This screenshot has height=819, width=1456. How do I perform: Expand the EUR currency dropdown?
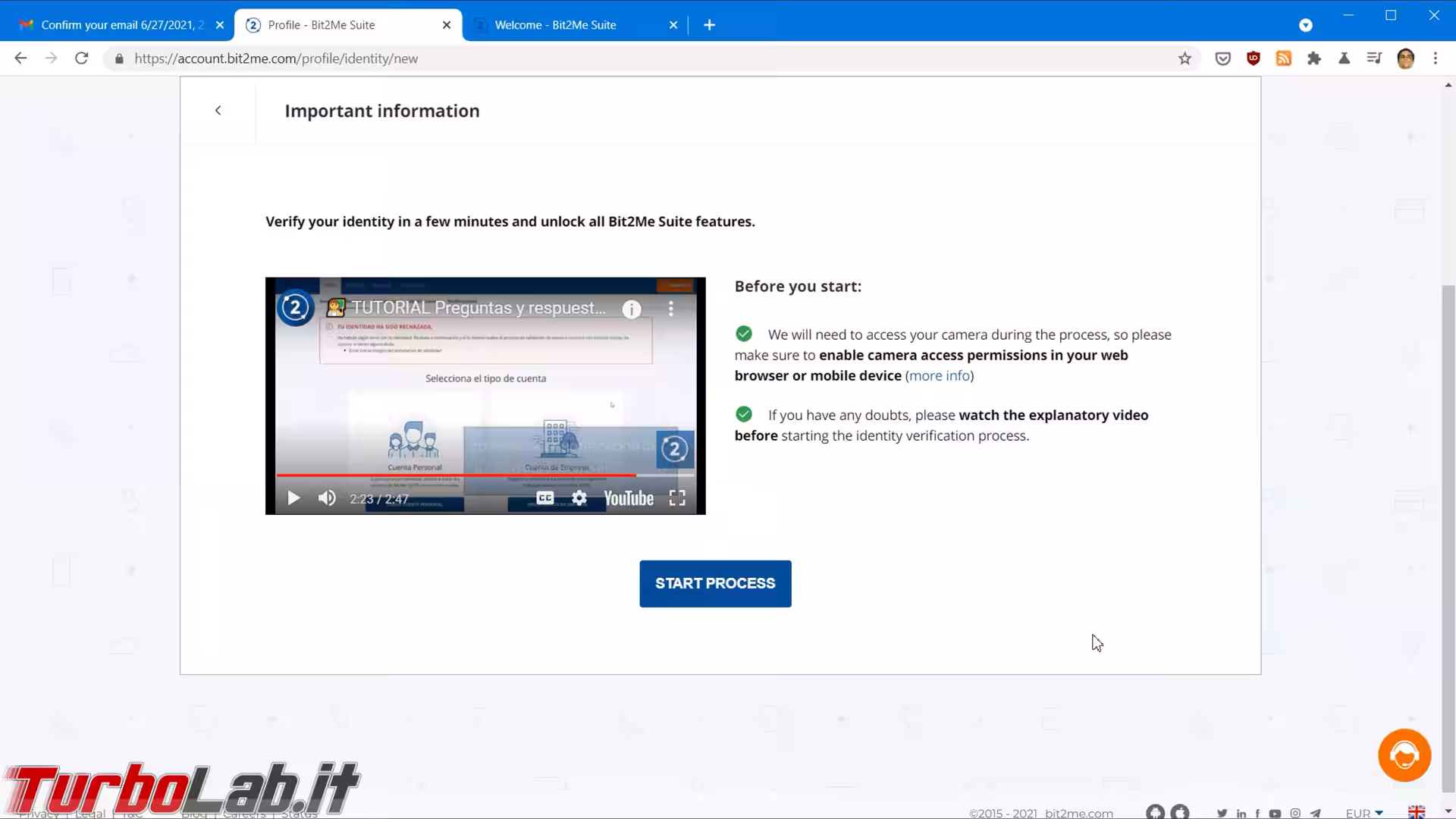[x=1363, y=813]
